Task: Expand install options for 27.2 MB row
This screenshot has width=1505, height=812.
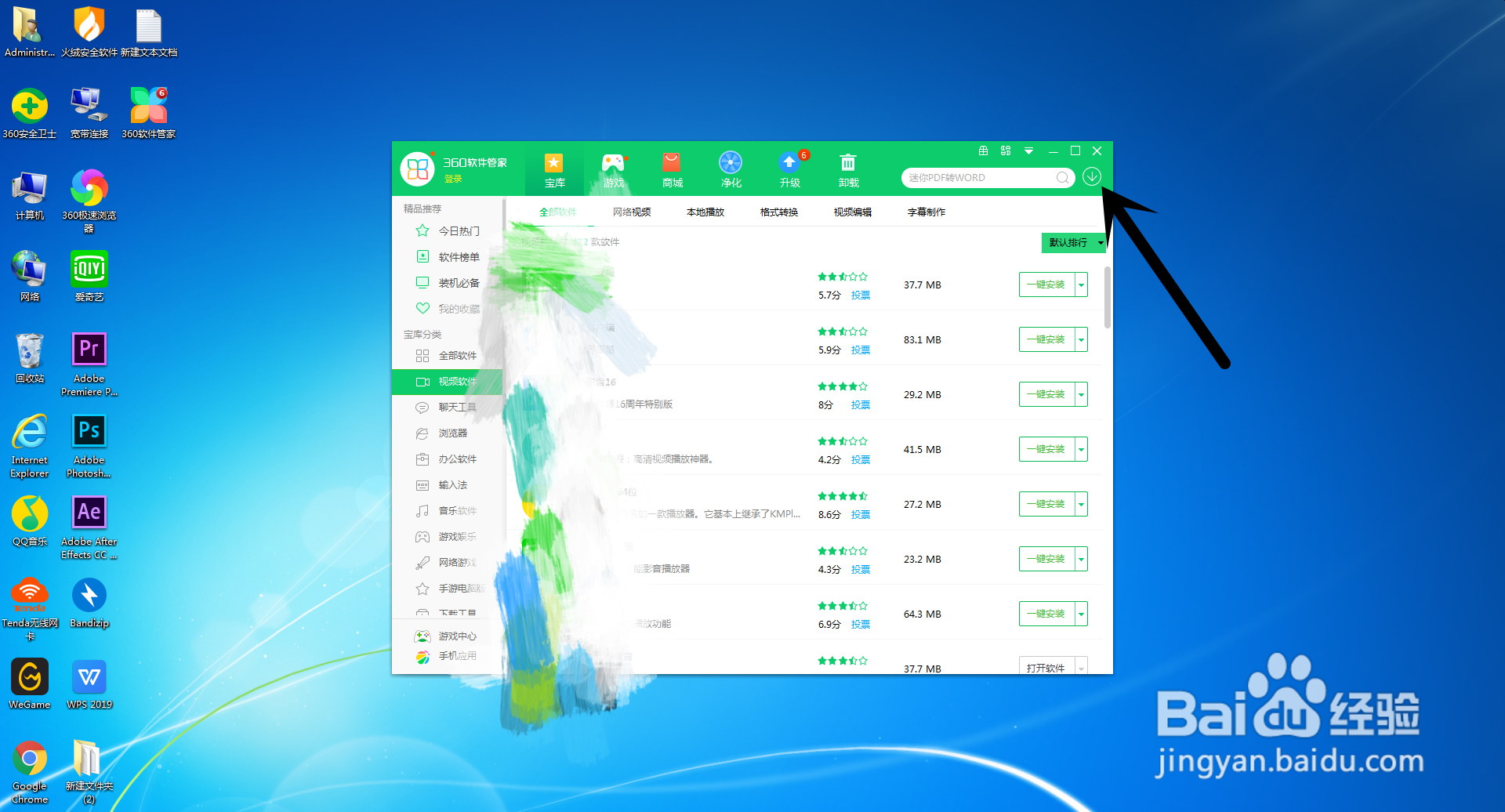Action: pyautogui.click(x=1082, y=504)
